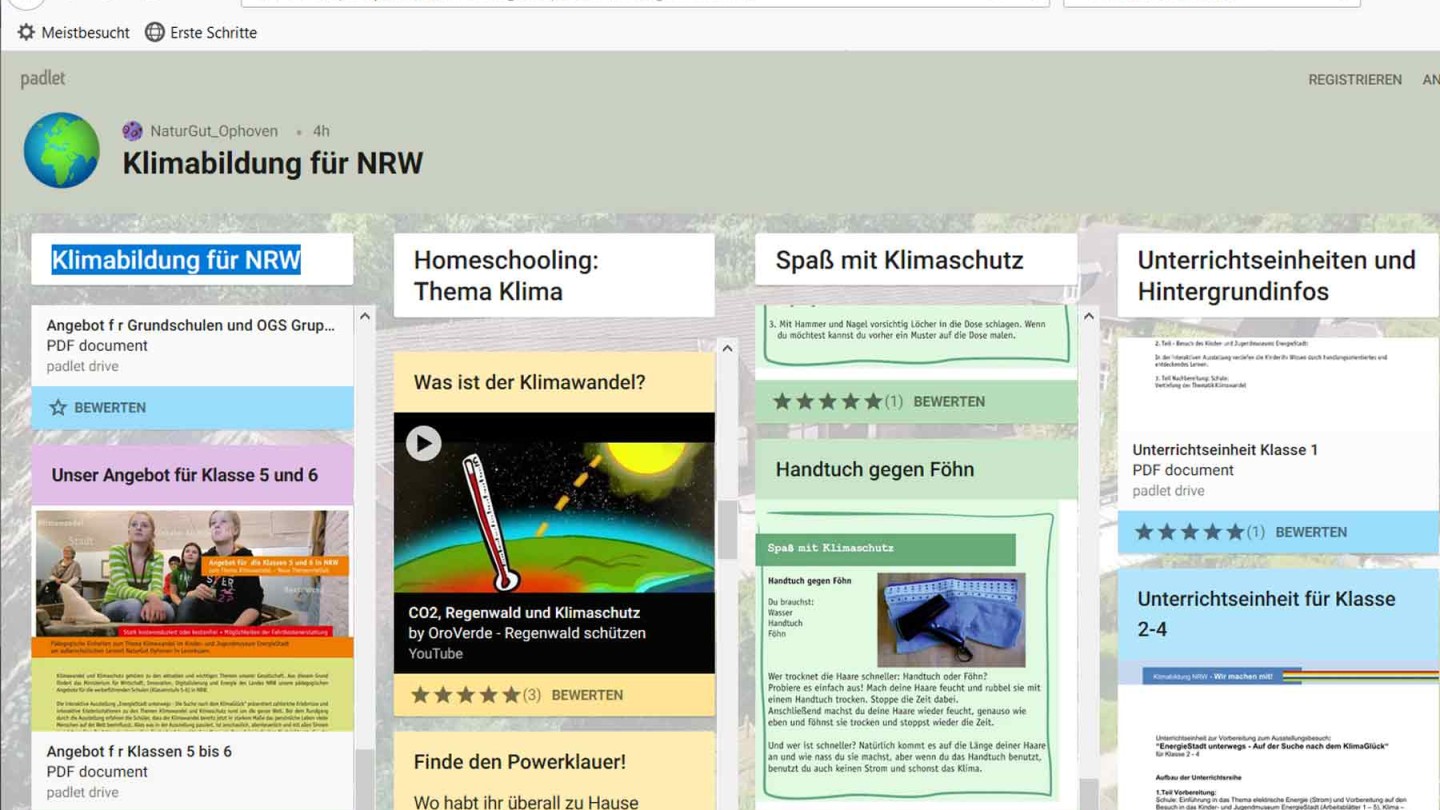Screen dimensions: 1440x810
Task: Click BEWERTEN on the Grundschulen card
Action: tap(110, 408)
